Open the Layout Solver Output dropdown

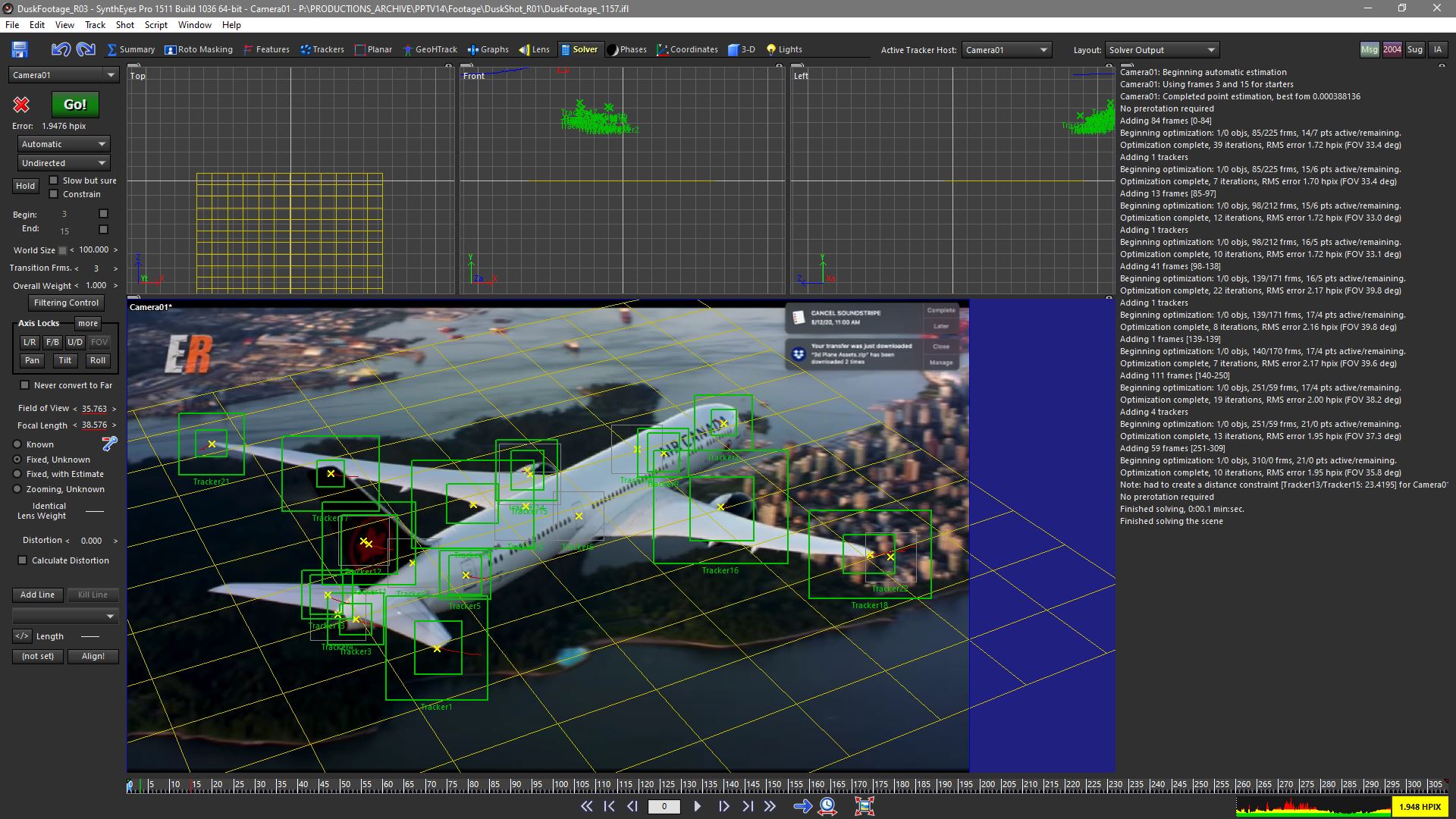coord(1162,50)
